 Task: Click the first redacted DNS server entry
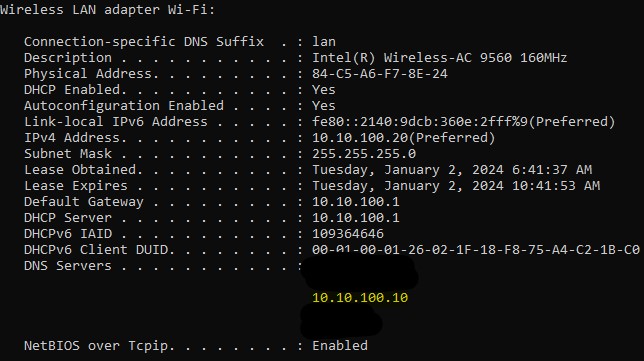pyautogui.click(x=360, y=273)
